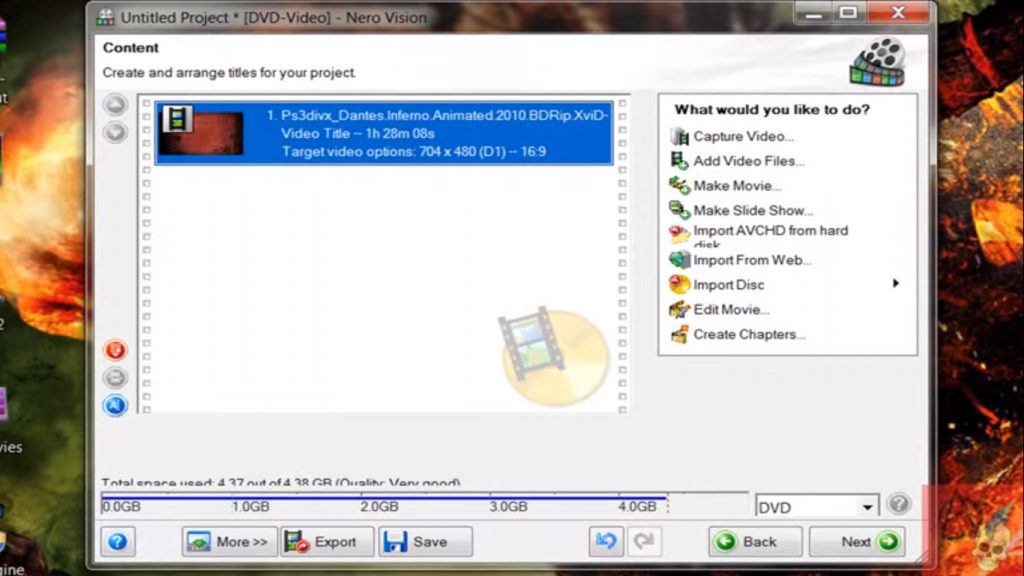Open help with blue question mark button
Image resolution: width=1024 pixels, height=576 pixels.
tap(118, 541)
